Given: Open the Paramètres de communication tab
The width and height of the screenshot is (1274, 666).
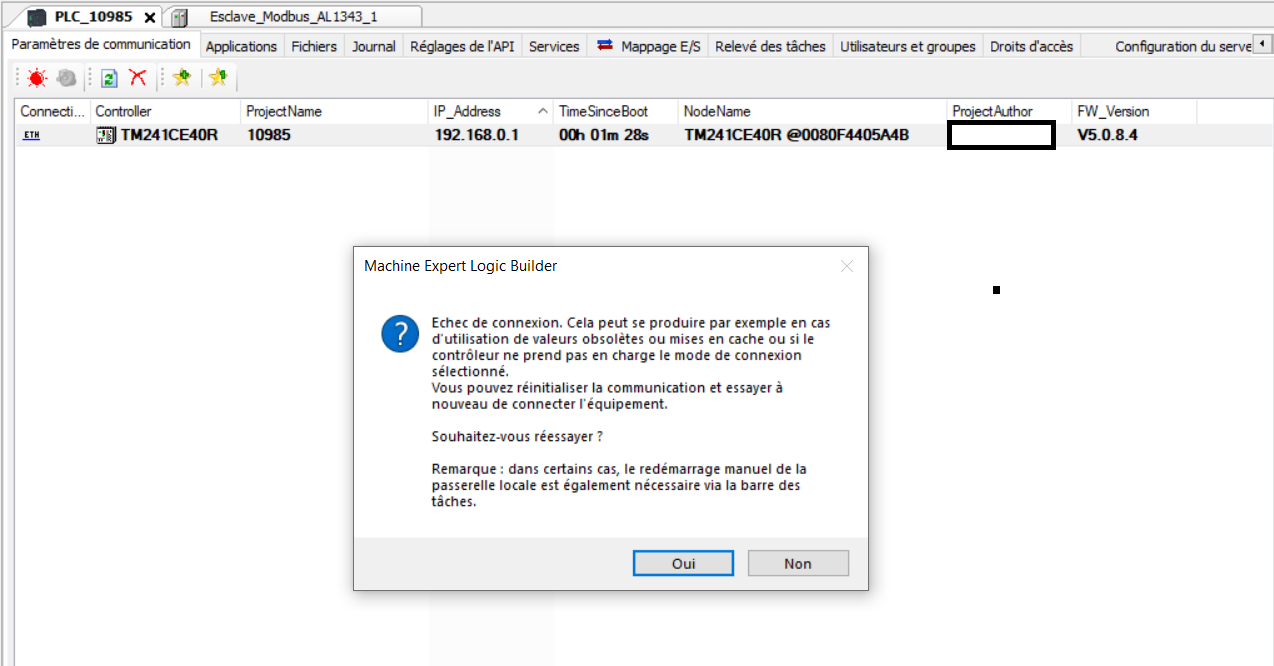Looking at the screenshot, I should pos(101,45).
